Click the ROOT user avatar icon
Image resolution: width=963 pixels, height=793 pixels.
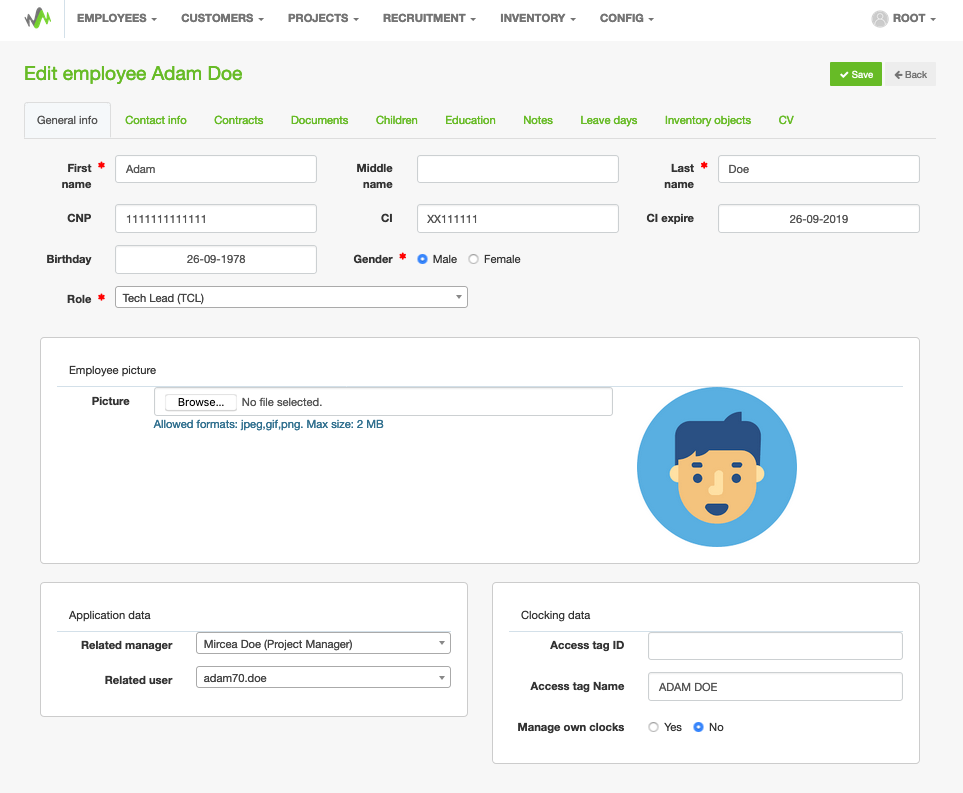click(x=880, y=19)
